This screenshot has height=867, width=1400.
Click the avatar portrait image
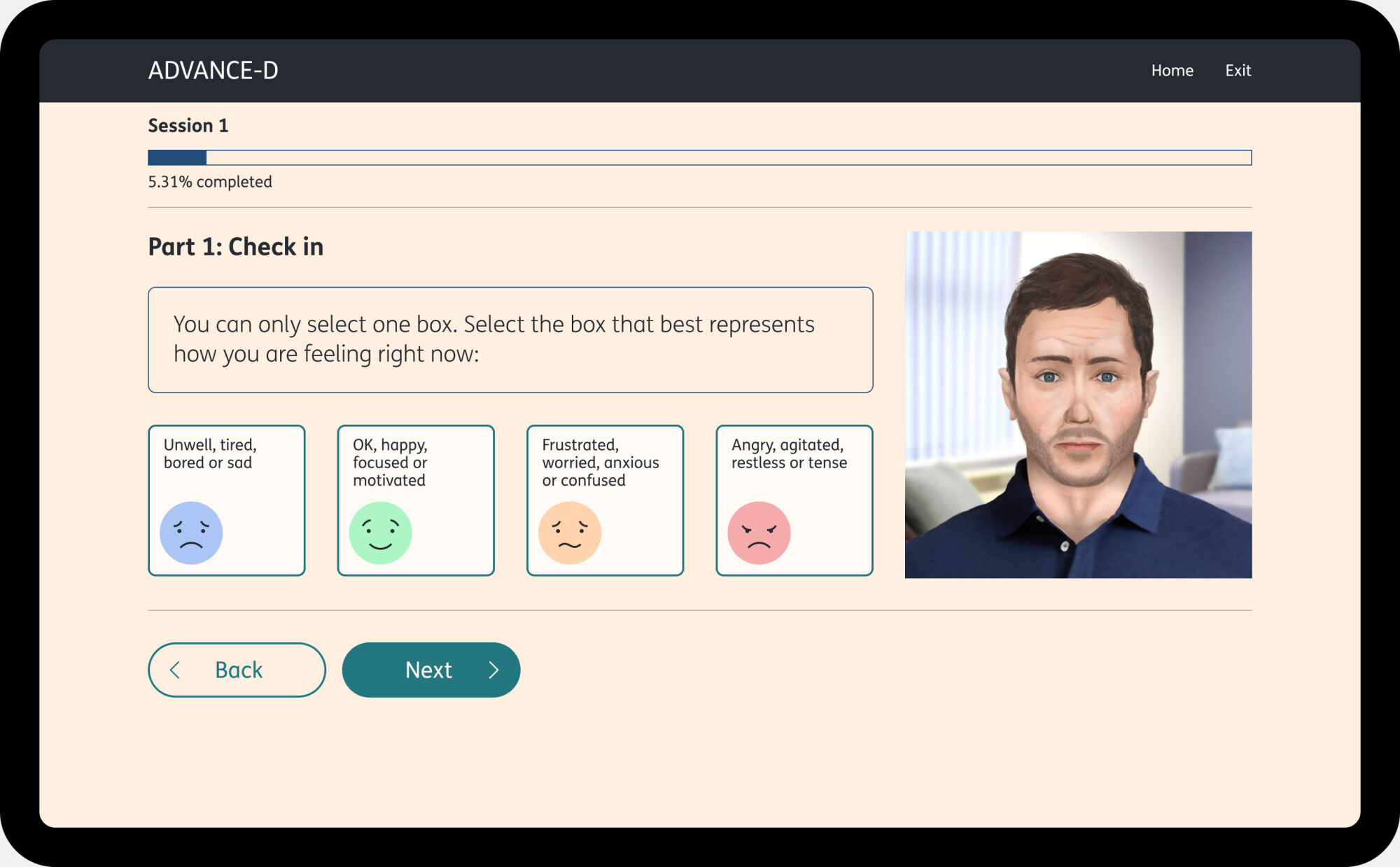[1078, 404]
